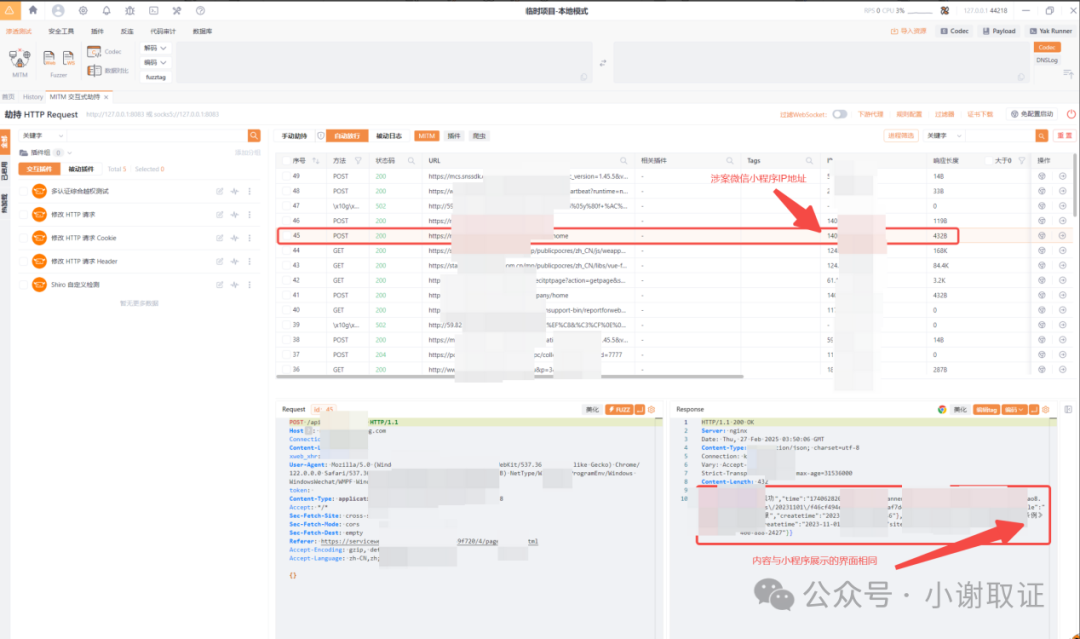Screen dimensions: 1080x639
Task: Tick the checkbox for row 38
Action: click(x=286, y=339)
